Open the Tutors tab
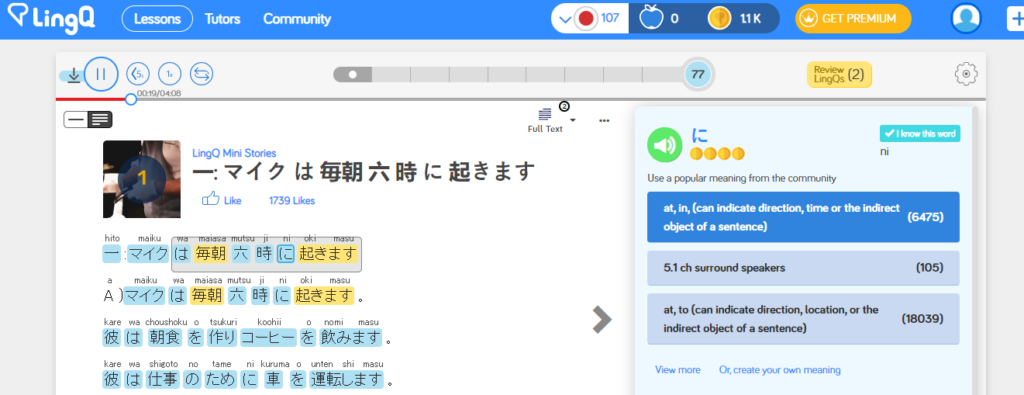 coord(222,19)
